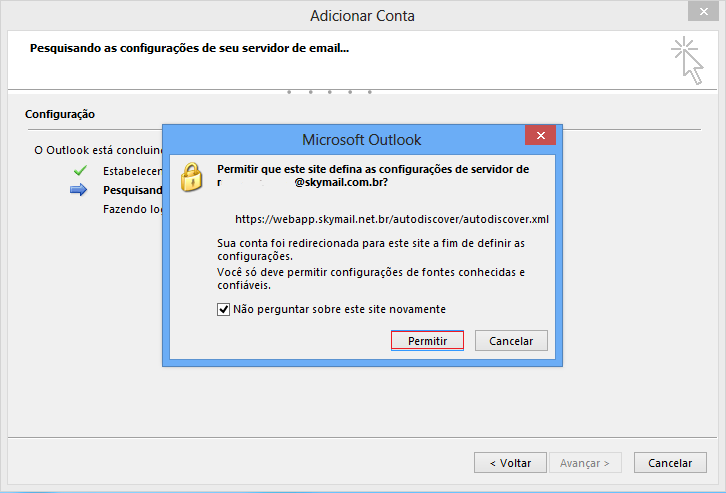
Task: Click the 'Estabelecen' step text
Action: click(x=133, y=171)
